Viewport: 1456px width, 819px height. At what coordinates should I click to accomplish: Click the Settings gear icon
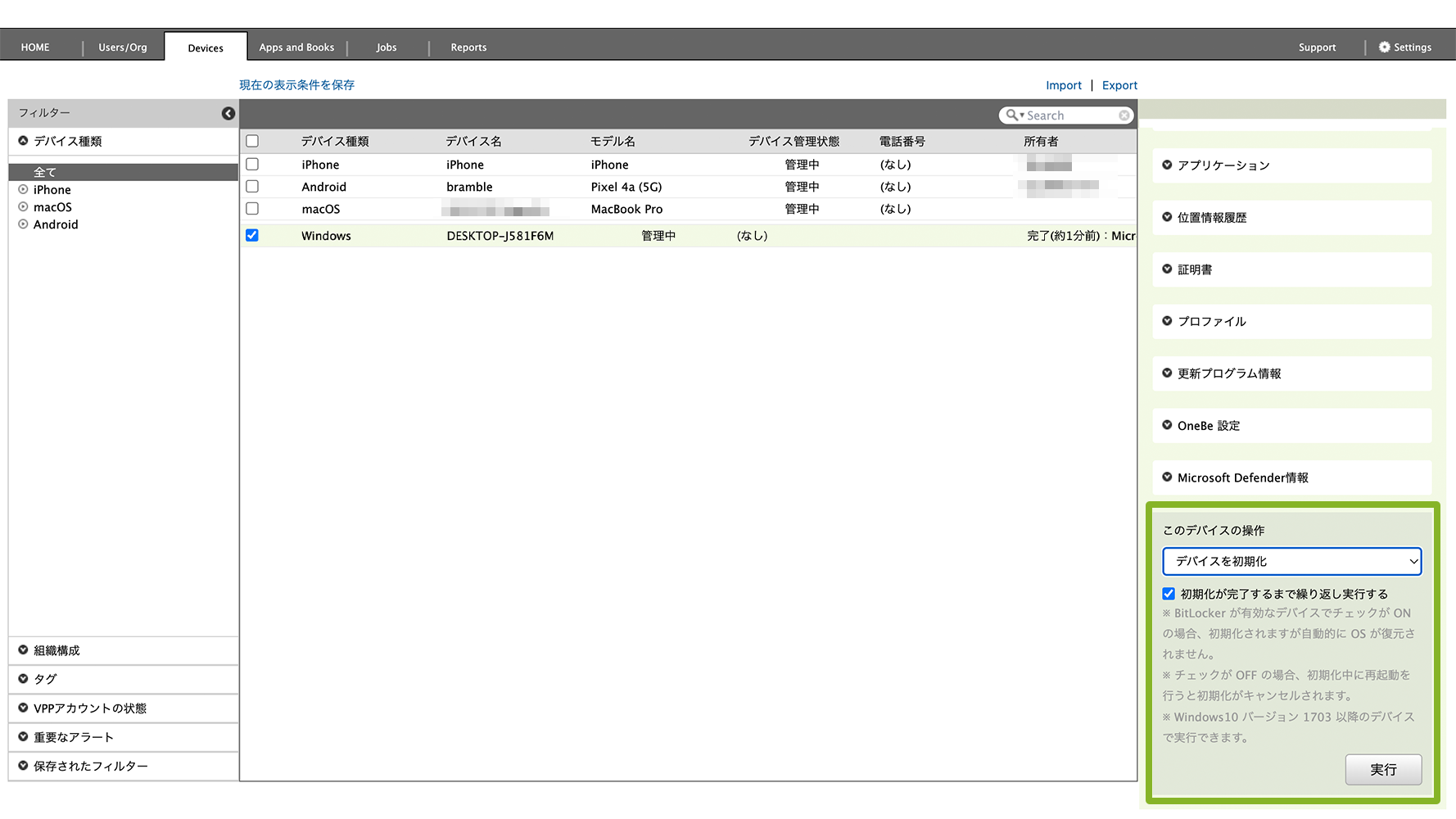(1384, 48)
